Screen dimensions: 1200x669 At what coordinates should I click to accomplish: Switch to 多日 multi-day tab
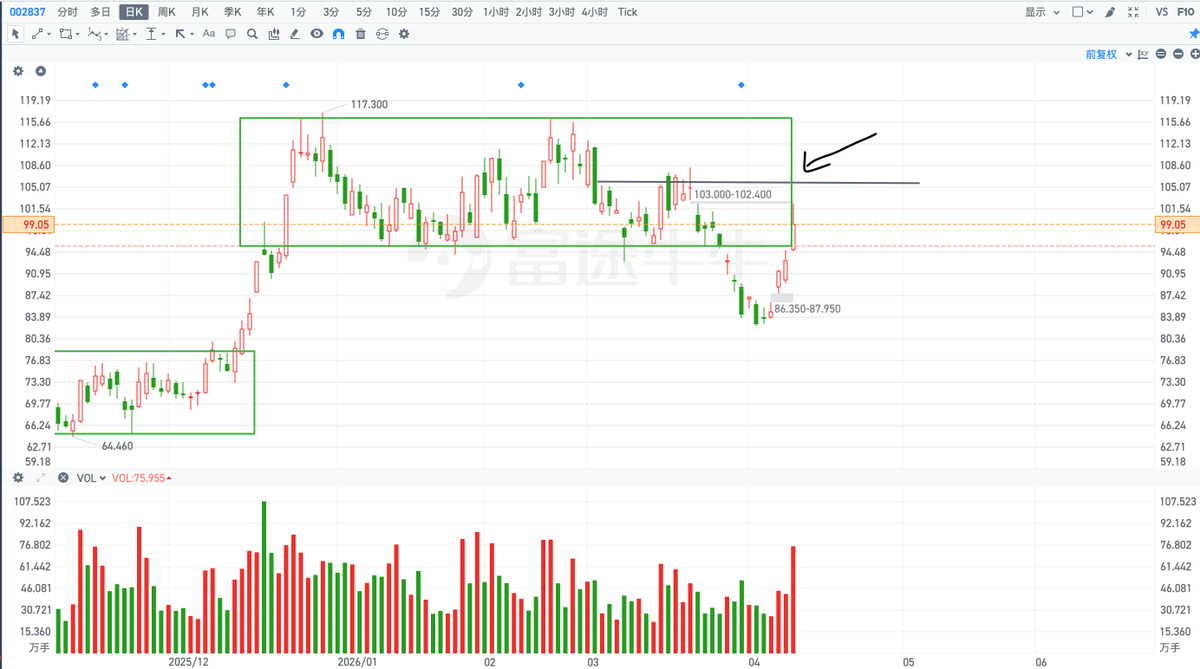[100, 12]
